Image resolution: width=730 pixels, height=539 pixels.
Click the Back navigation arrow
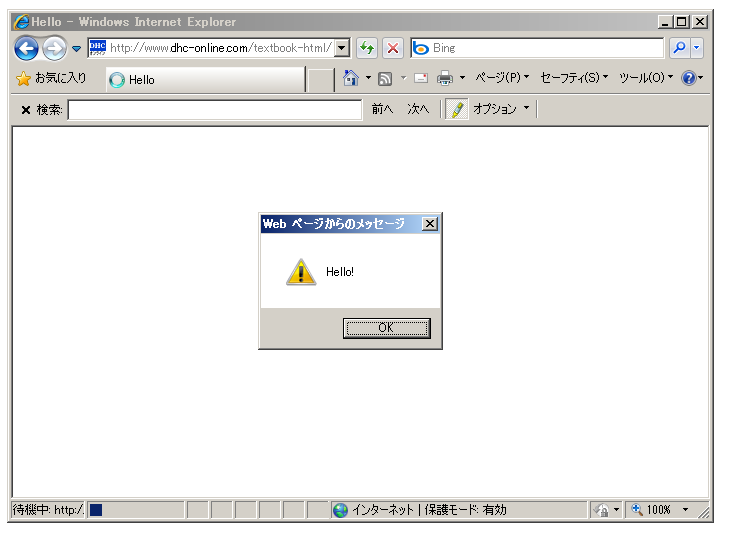[26, 48]
